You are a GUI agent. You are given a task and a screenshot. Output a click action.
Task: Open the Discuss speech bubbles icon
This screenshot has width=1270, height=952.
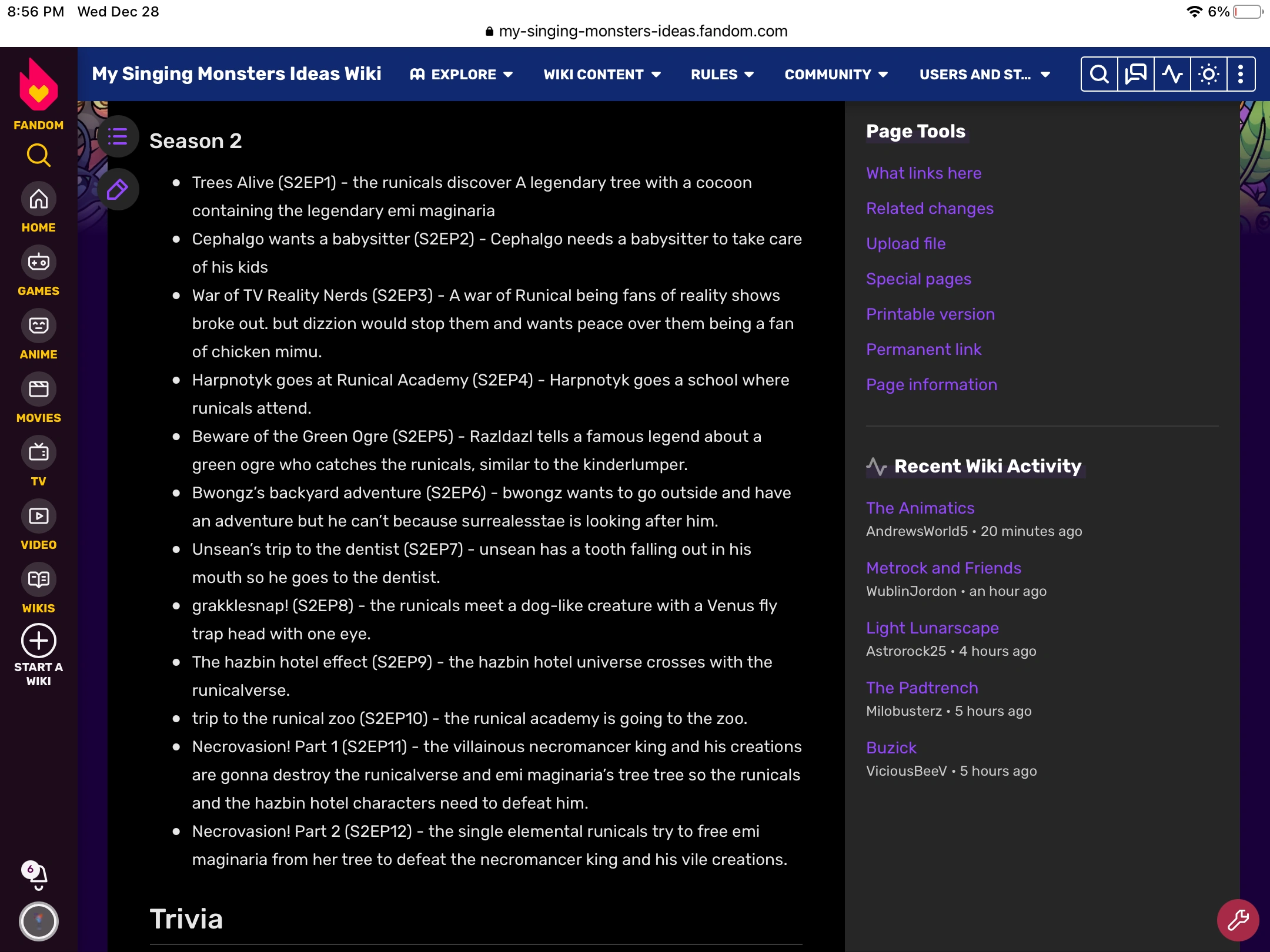[x=1135, y=74]
